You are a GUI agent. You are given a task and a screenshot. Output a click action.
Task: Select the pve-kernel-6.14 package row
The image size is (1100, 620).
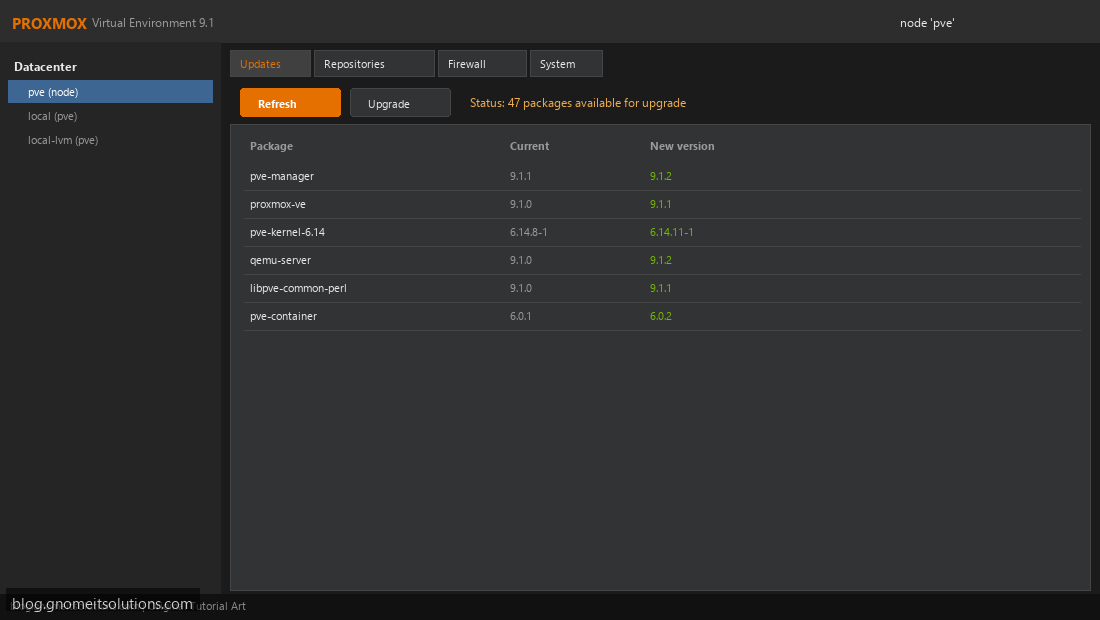(x=662, y=232)
